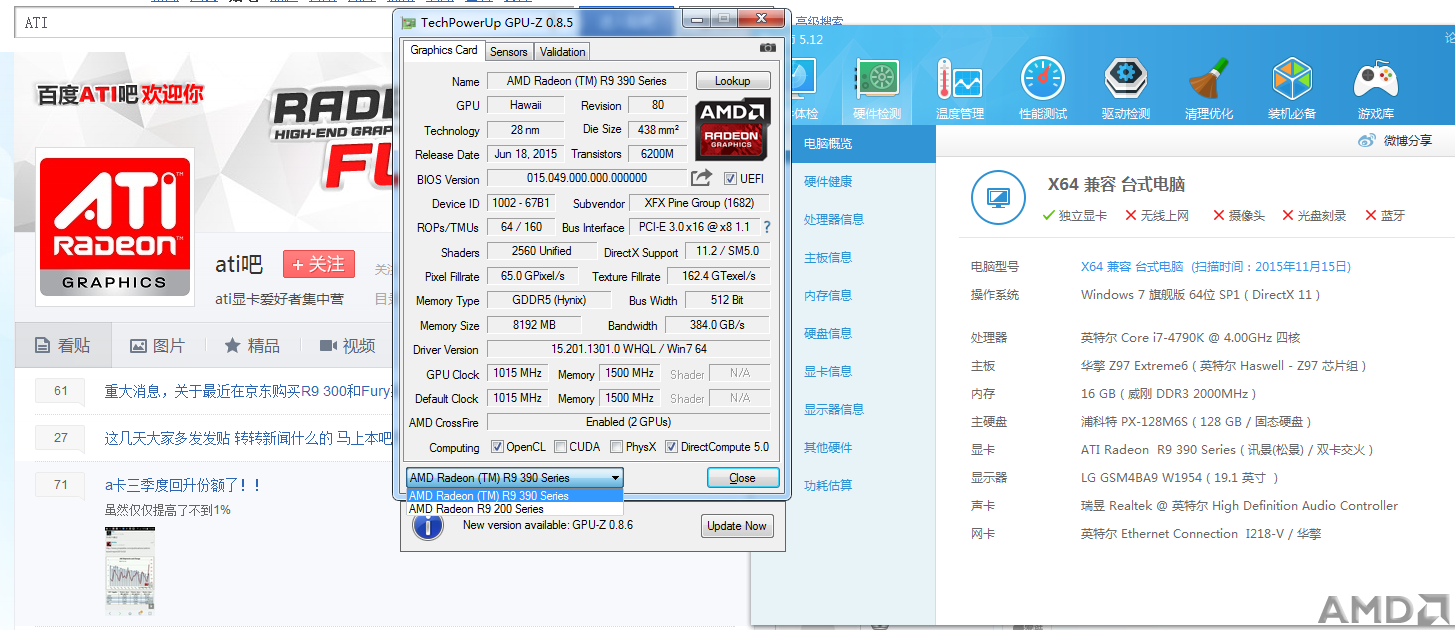This screenshot has width=1455, height=630.
Task: Click the blue info icon beside update notice
Action: tap(427, 525)
